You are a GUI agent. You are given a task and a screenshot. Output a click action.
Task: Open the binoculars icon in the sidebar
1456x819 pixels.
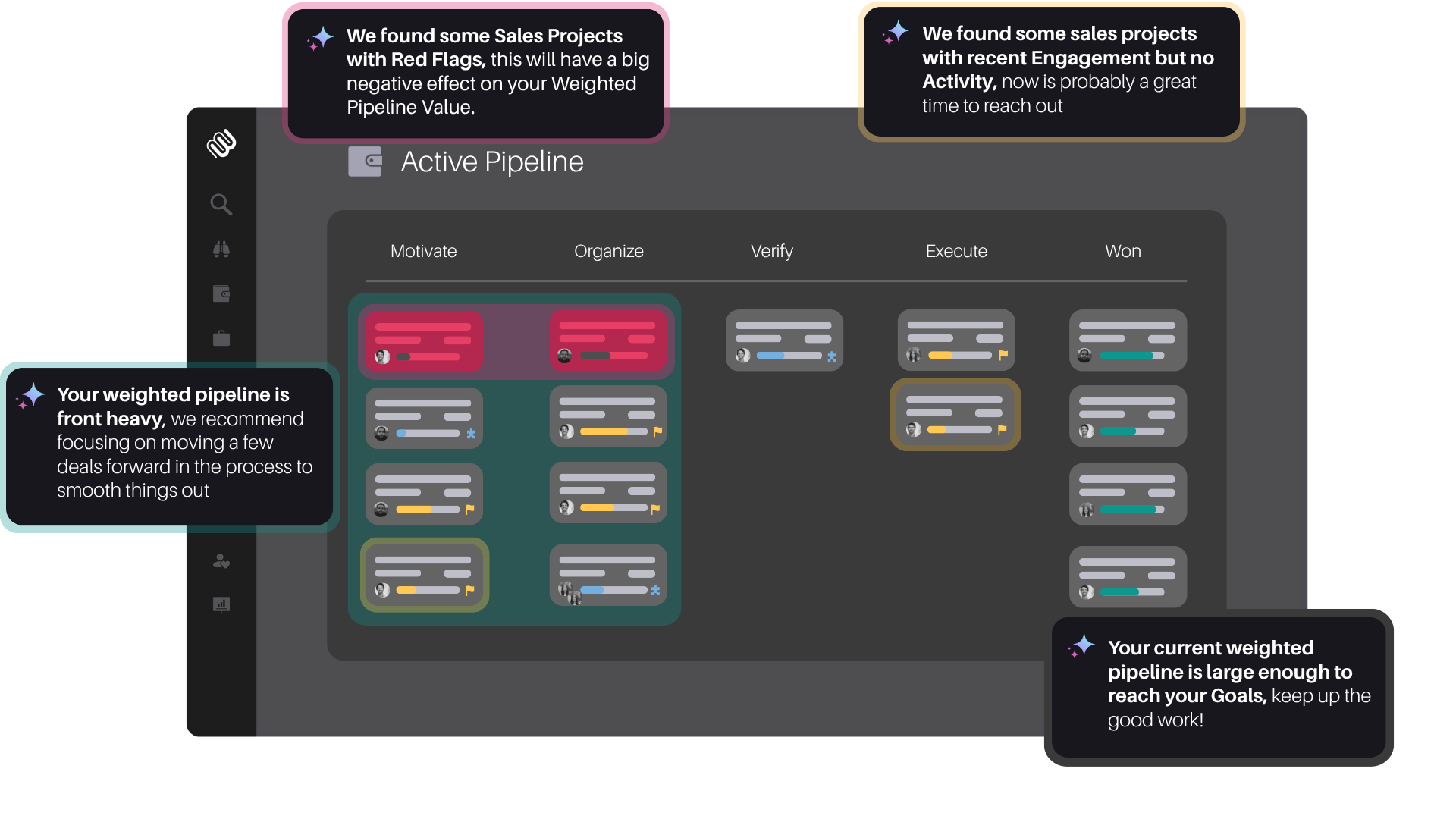point(221,249)
